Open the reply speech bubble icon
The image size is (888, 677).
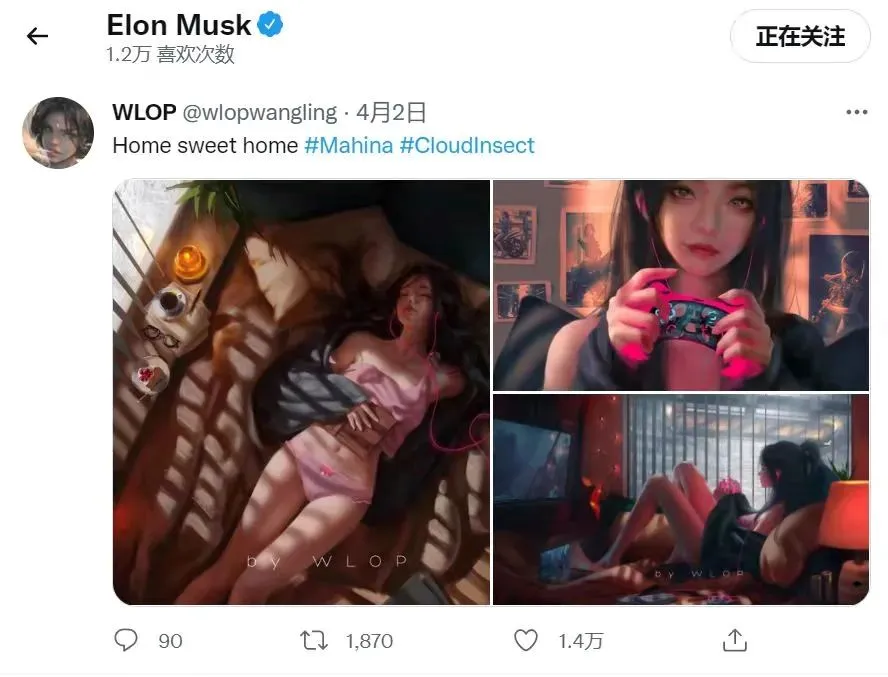point(126,640)
